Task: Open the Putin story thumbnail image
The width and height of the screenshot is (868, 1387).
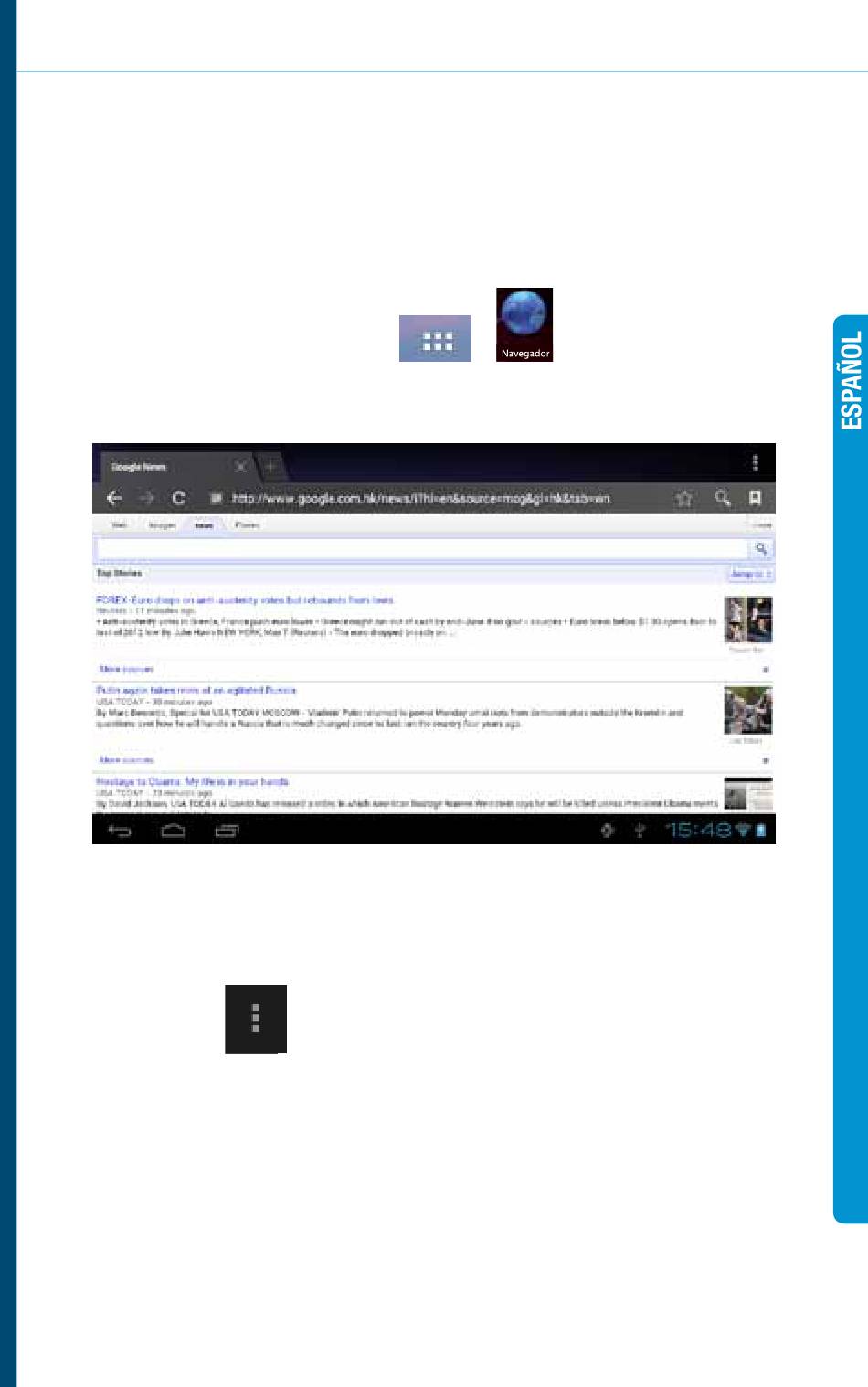Action: [x=748, y=710]
